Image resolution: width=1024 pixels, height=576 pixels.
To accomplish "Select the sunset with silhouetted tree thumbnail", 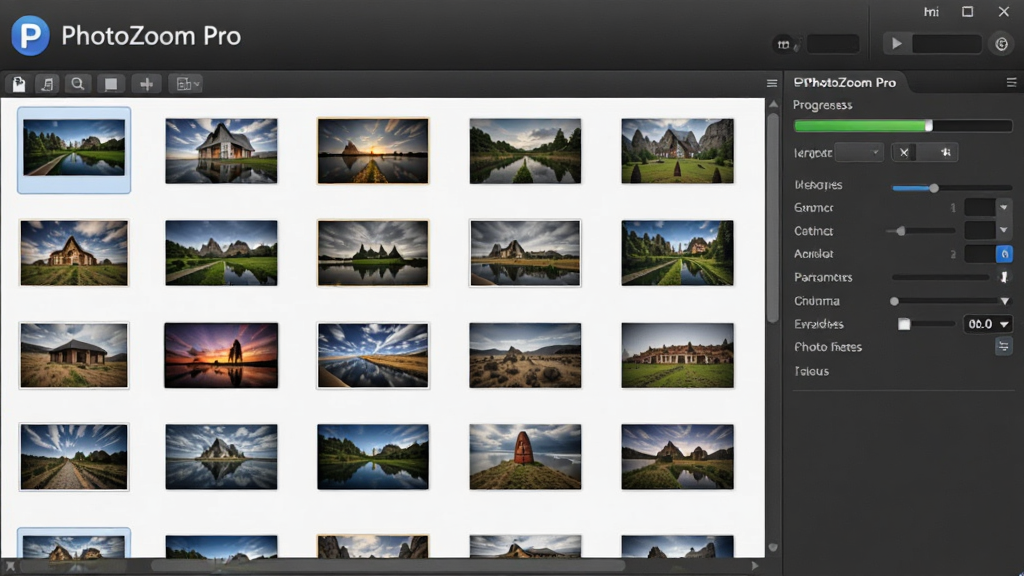I will click(221, 355).
